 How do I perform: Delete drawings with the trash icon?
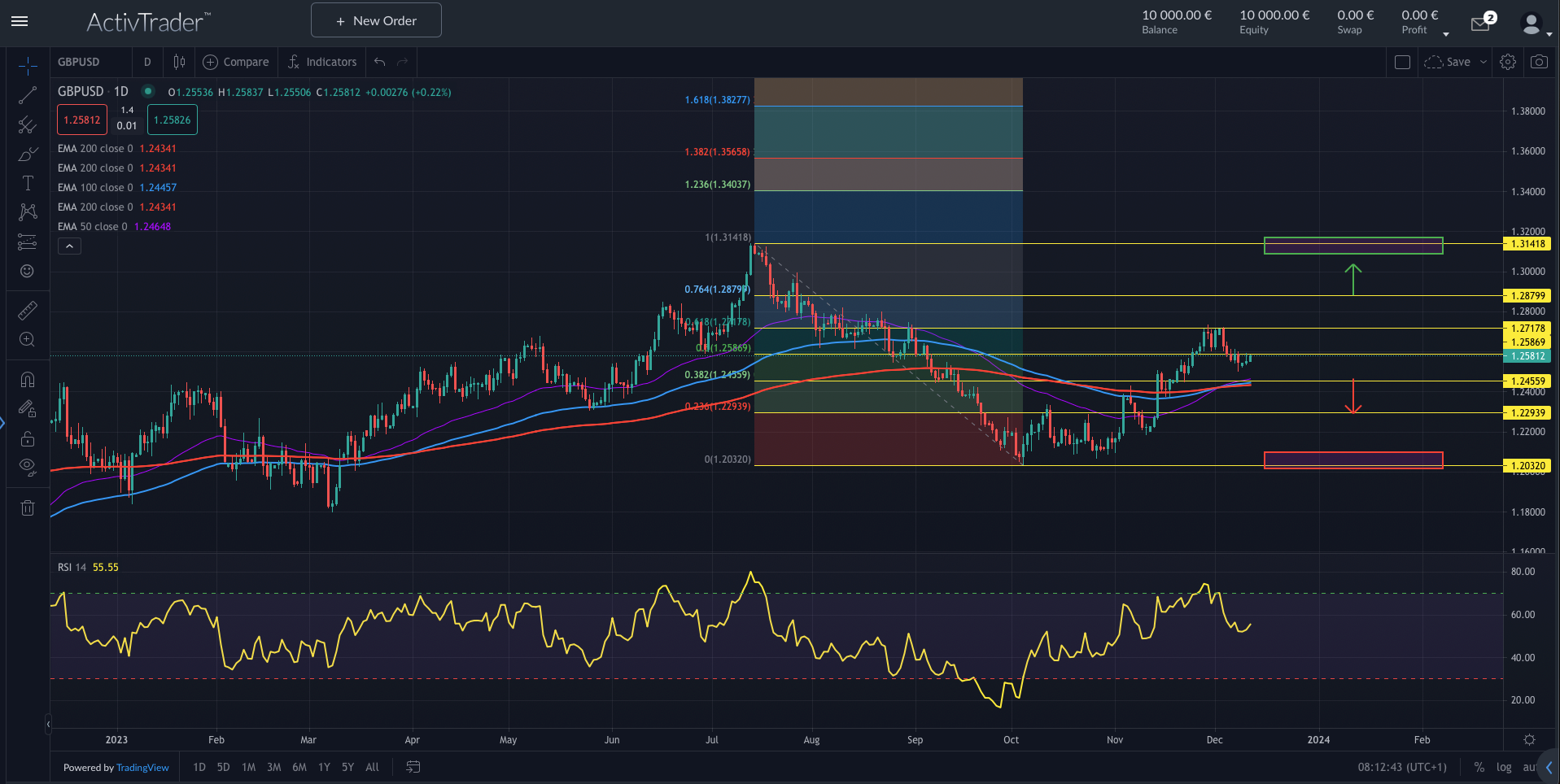tap(27, 507)
